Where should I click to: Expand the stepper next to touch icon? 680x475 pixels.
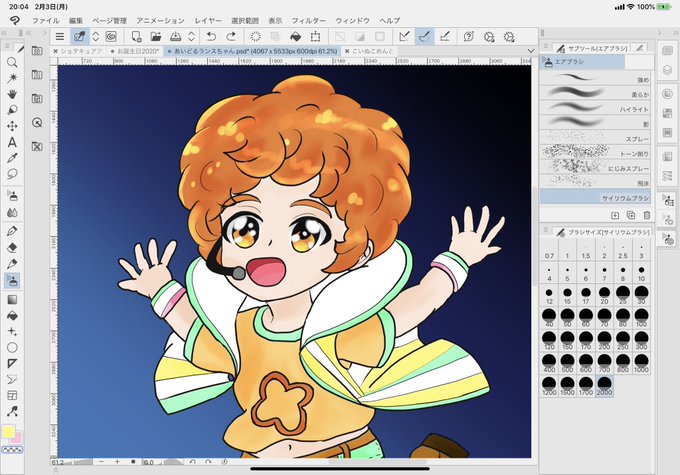95,37
